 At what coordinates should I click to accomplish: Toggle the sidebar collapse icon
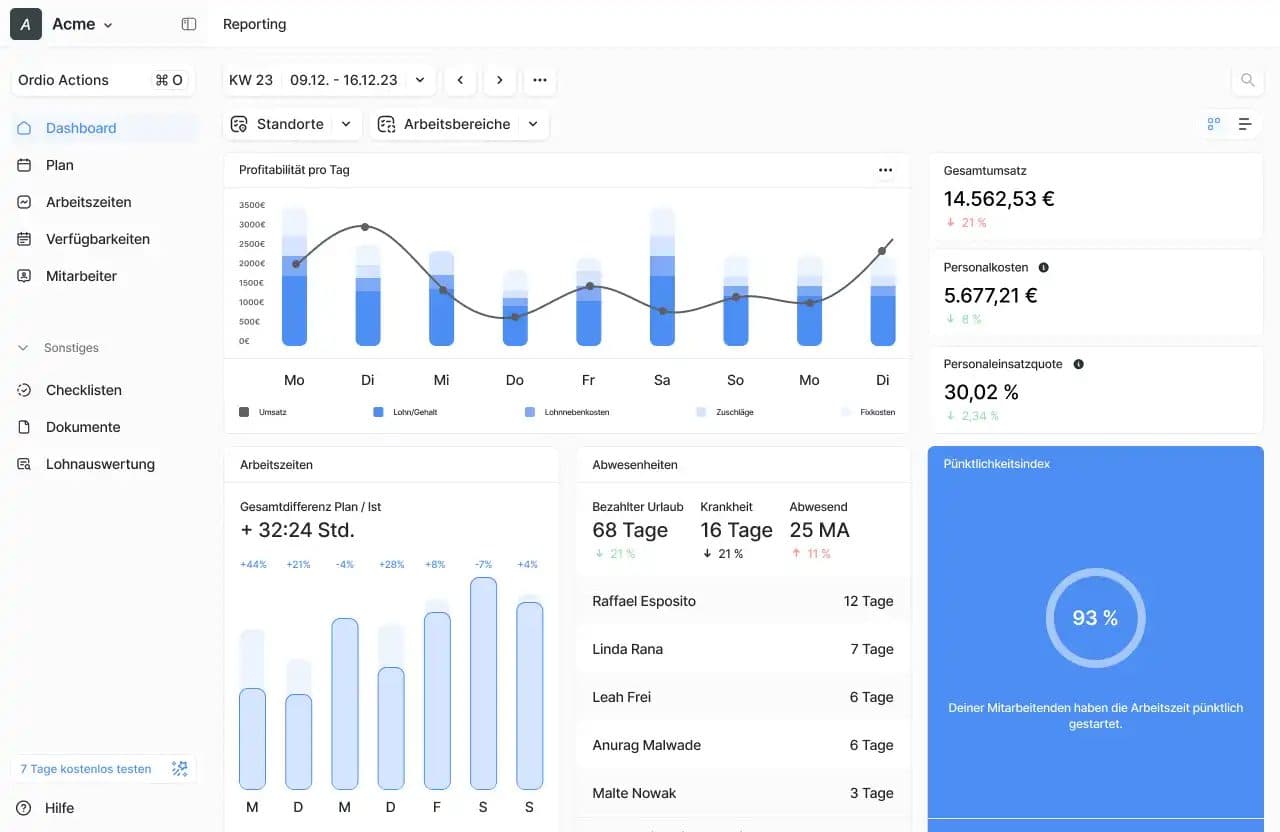pyautogui.click(x=189, y=24)
